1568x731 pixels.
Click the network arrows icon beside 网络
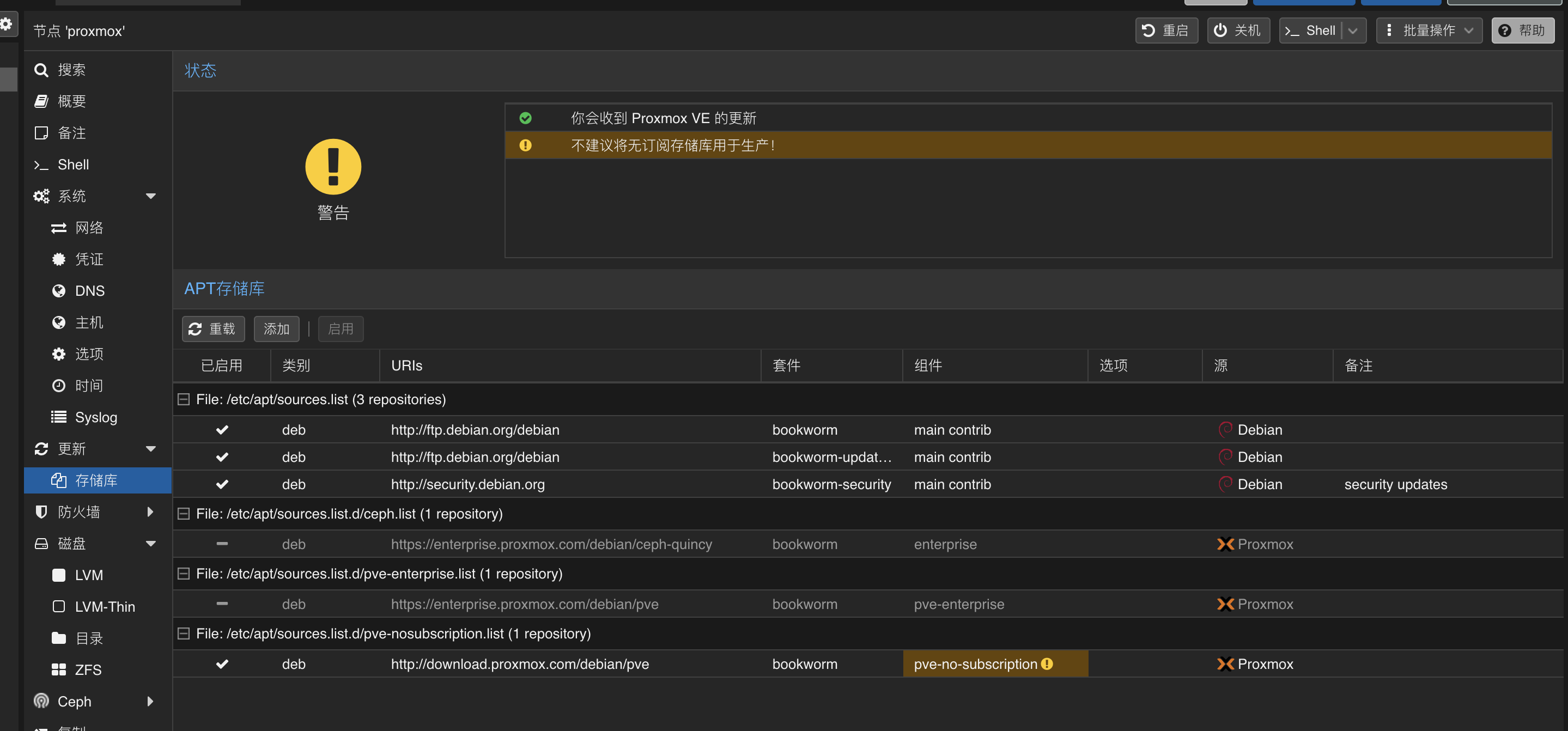coord(58,228)
